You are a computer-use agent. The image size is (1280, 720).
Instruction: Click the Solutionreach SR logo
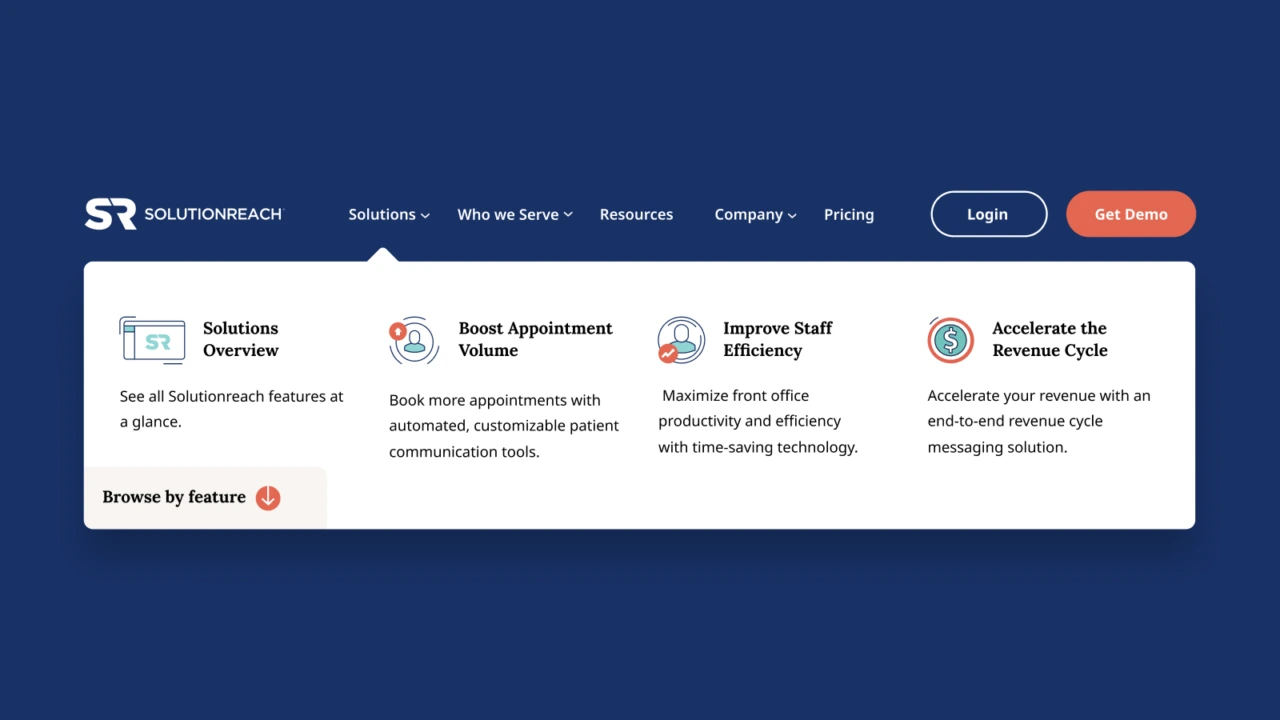coord(183,214)
